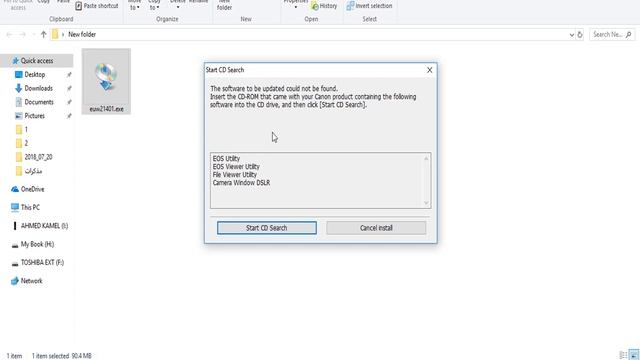Viewport: 640px width, 360px height.
Task: Open the Arabic-named folder in sidebar
Action: click(29, 171)
